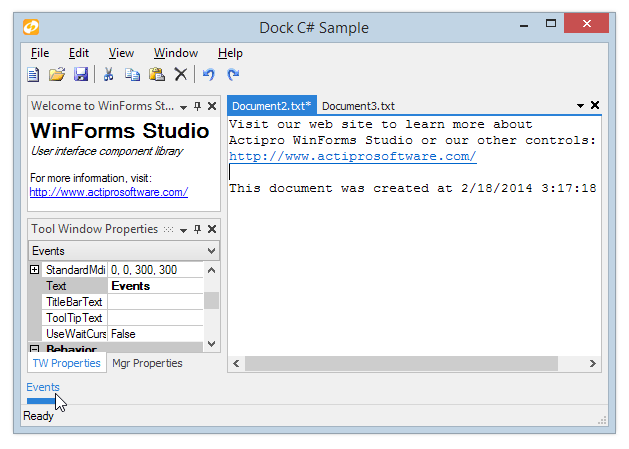Viewport: 629px width, 449px height.
Task: Collapse the Behavior category
Action: tap(34, 349)
